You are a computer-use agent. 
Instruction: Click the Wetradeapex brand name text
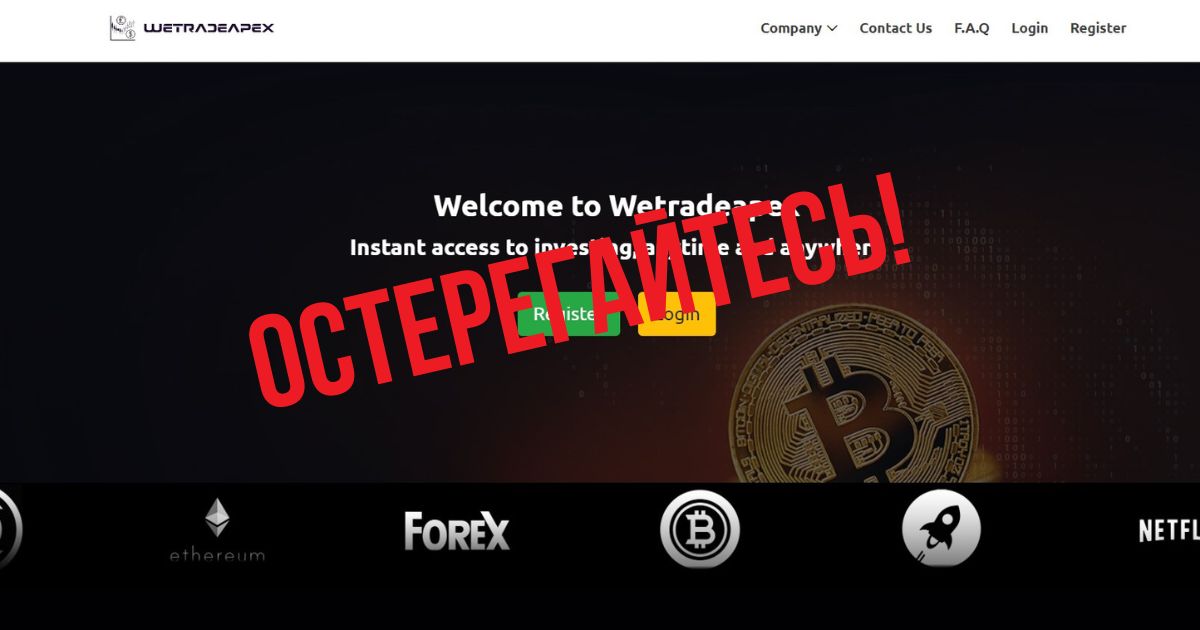tap(209, 28)
